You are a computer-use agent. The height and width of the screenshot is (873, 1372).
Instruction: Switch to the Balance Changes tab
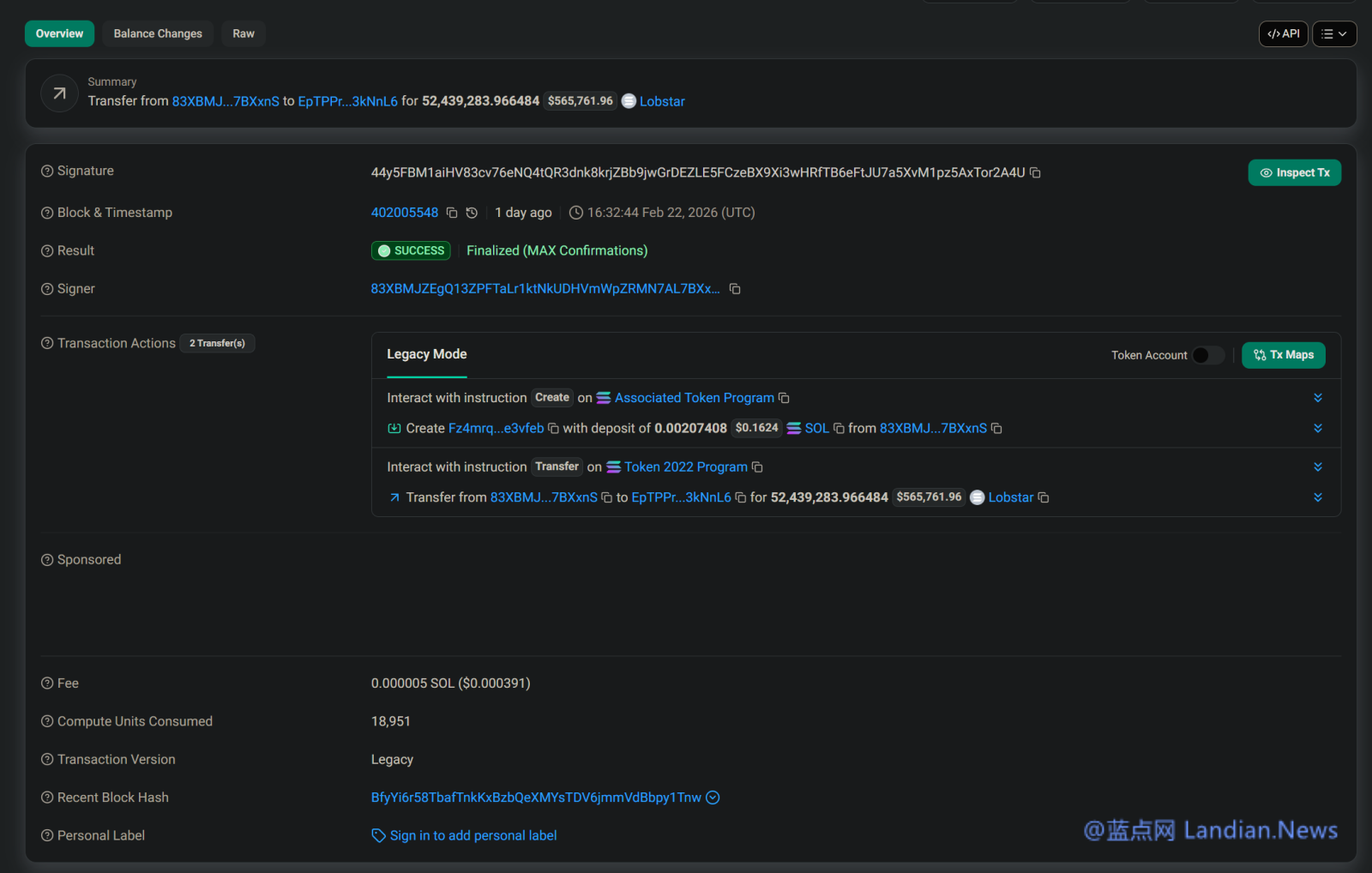(158, 33)
